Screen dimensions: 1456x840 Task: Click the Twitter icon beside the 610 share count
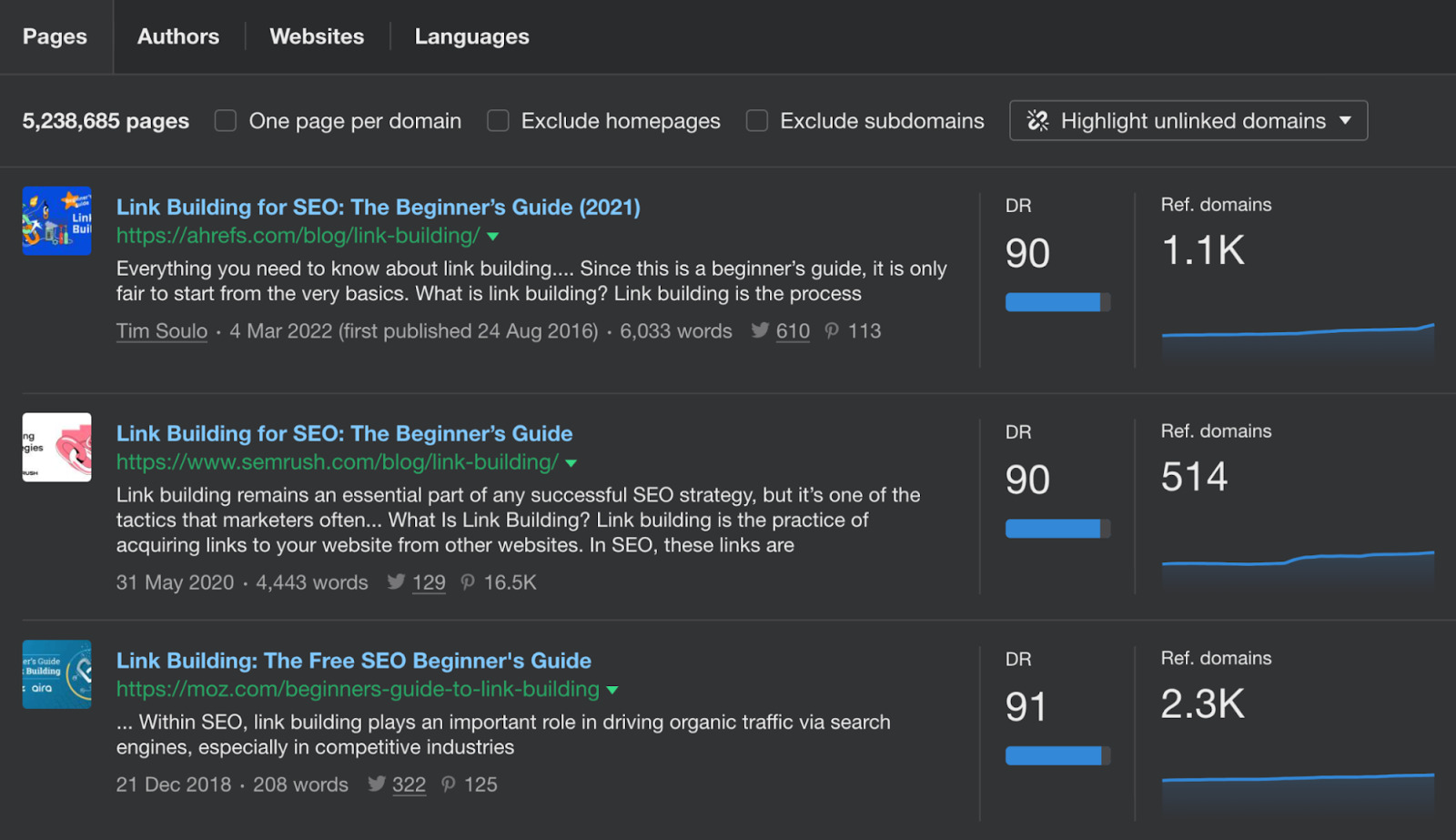(759, 331)
